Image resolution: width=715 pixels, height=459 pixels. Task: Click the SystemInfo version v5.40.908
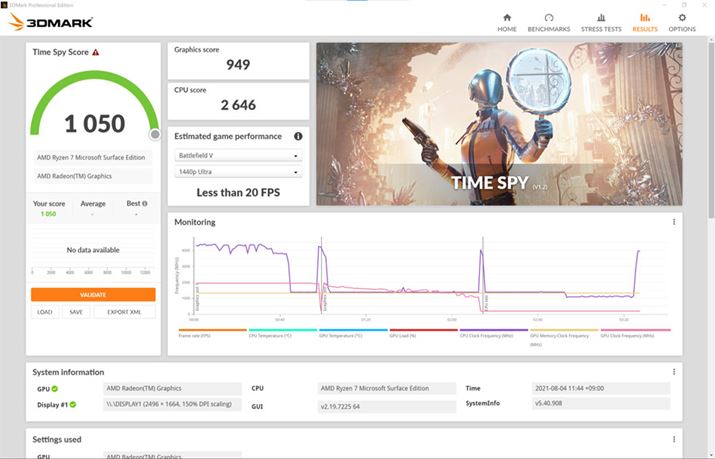(x=601, y=403)
